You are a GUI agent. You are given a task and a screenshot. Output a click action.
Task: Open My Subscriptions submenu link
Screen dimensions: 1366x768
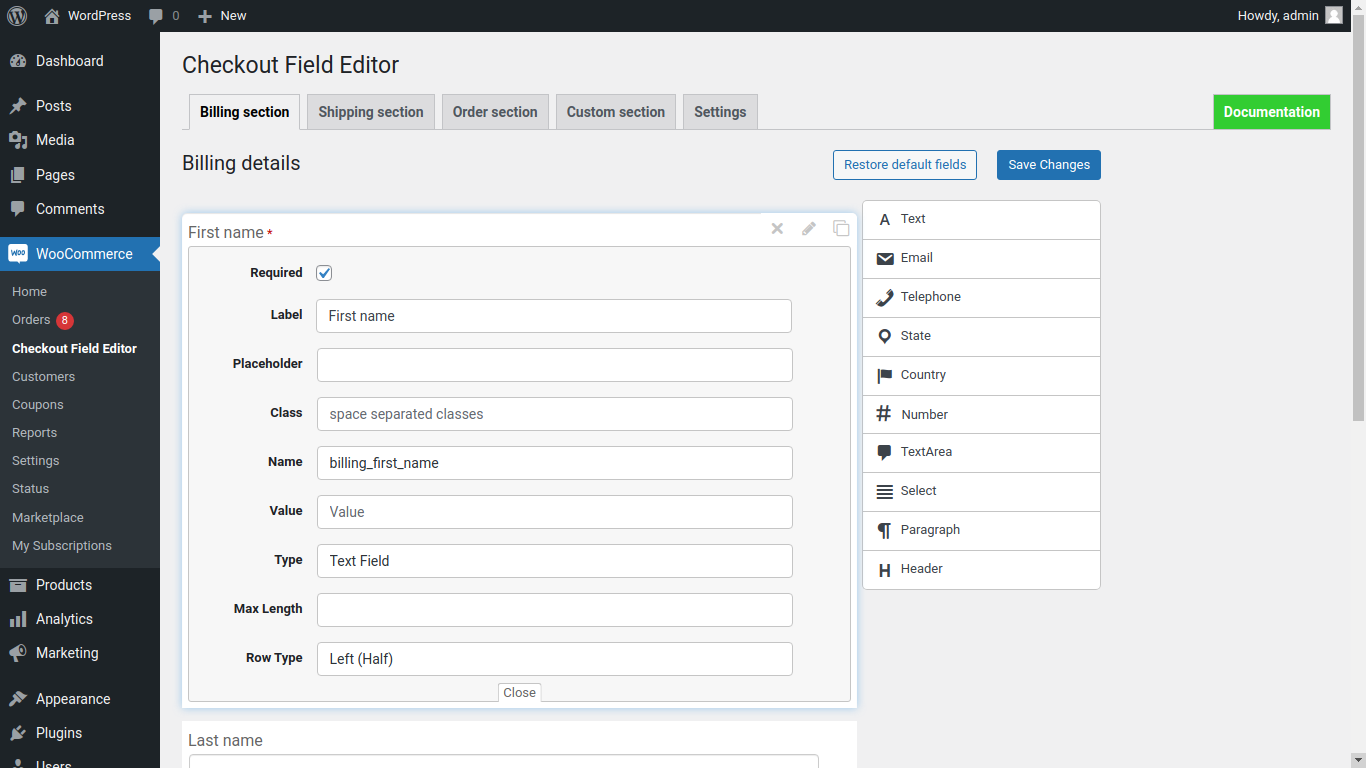(x=62, y=546)
